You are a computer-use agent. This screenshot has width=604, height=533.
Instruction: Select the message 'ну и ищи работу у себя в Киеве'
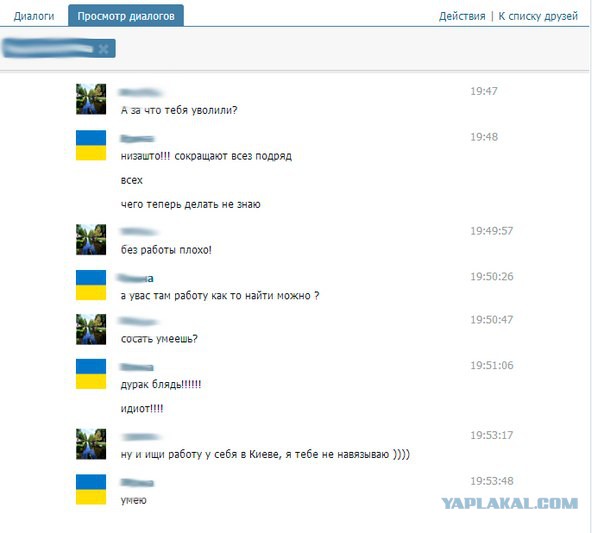pyautogui.click(x=265, y=454)
